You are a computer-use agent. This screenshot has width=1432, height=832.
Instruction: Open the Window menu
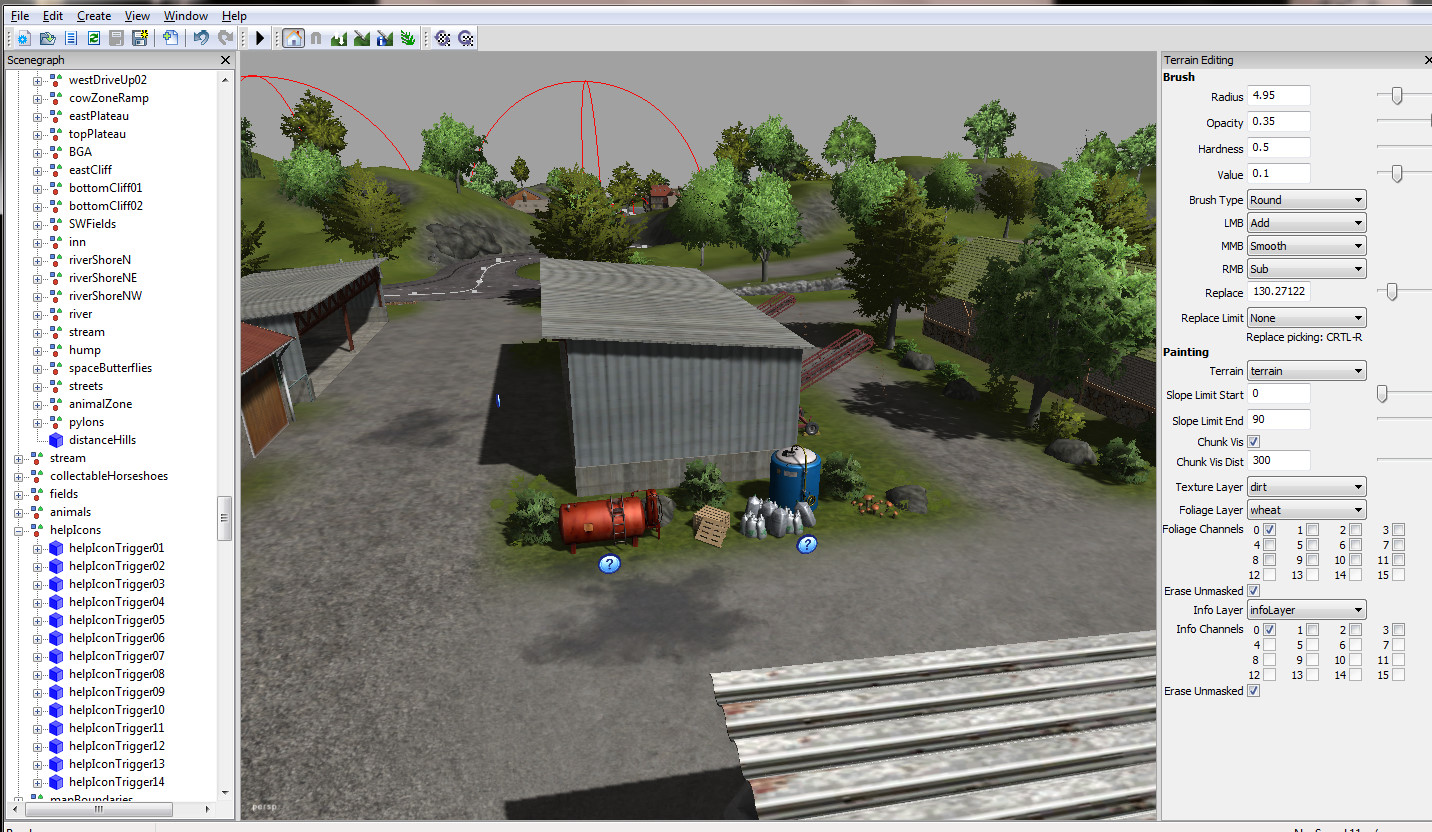(x=186, y=16)
